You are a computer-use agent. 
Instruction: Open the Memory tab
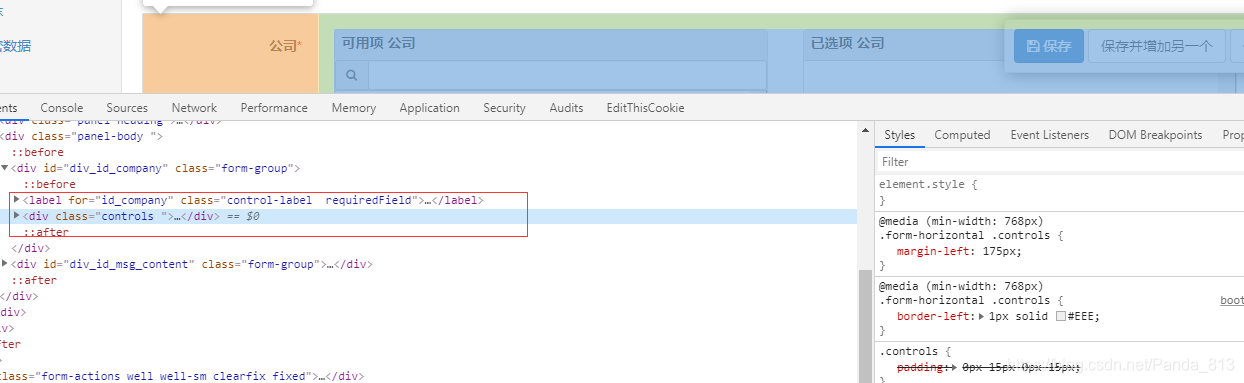pyautogui.click(x=354, y=108)
